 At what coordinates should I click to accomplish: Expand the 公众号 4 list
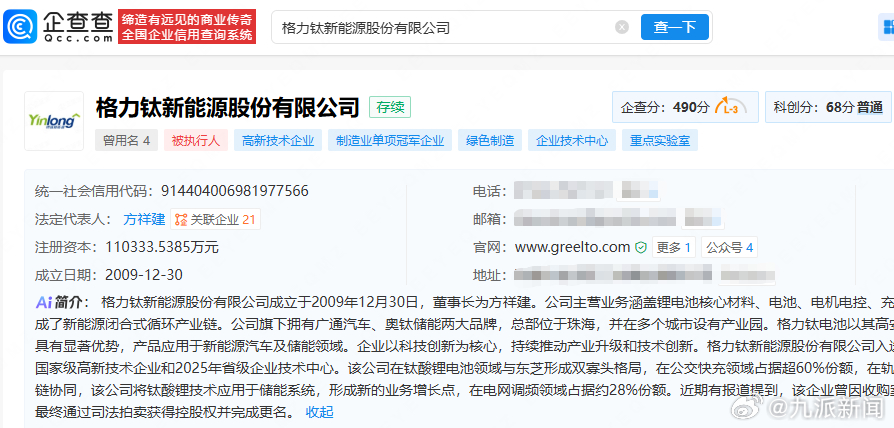[729, 247]
